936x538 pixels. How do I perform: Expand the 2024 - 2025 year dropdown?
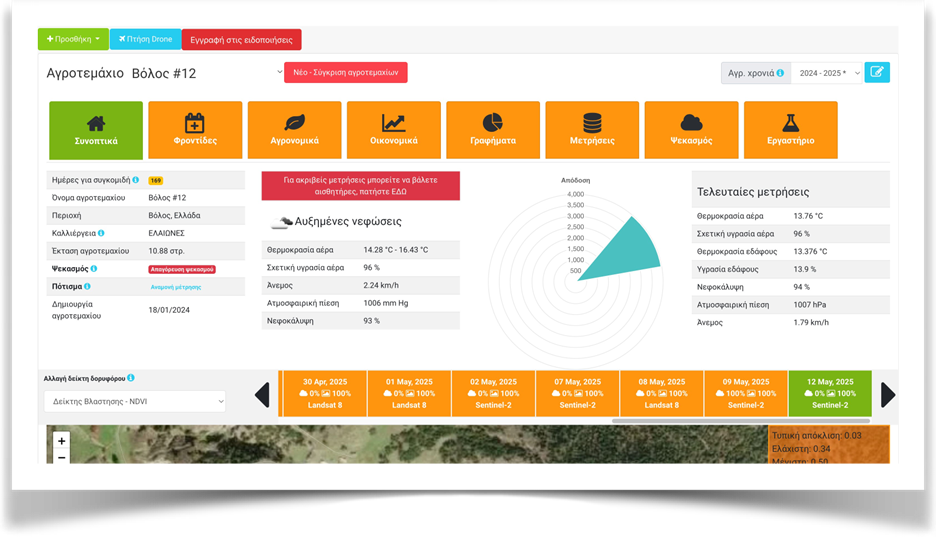tap(826, 73)
